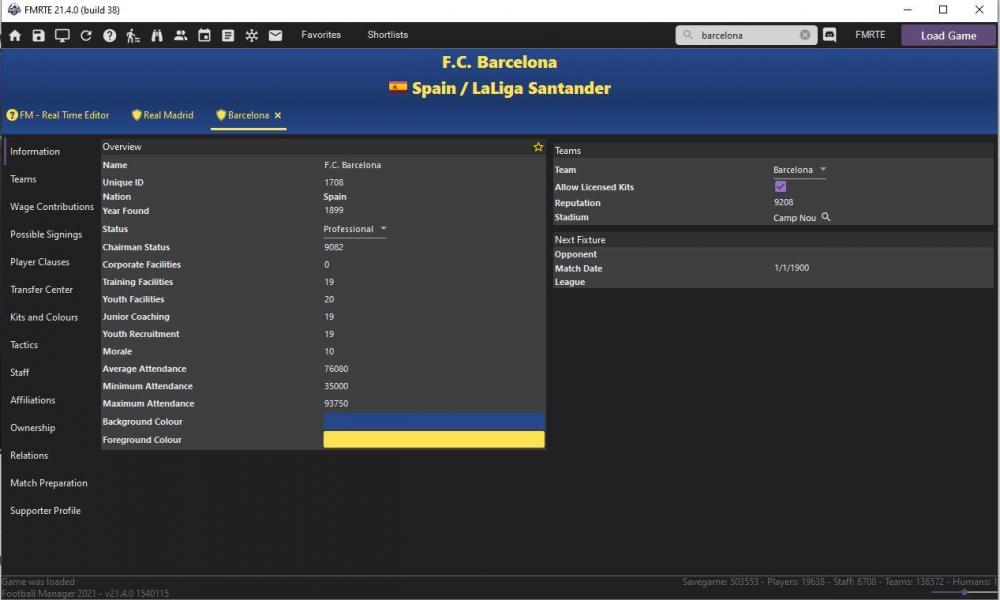Switch to the Real Madrid tab
The height and width of the screenshot is (600, 1000).
pos(163,115)
